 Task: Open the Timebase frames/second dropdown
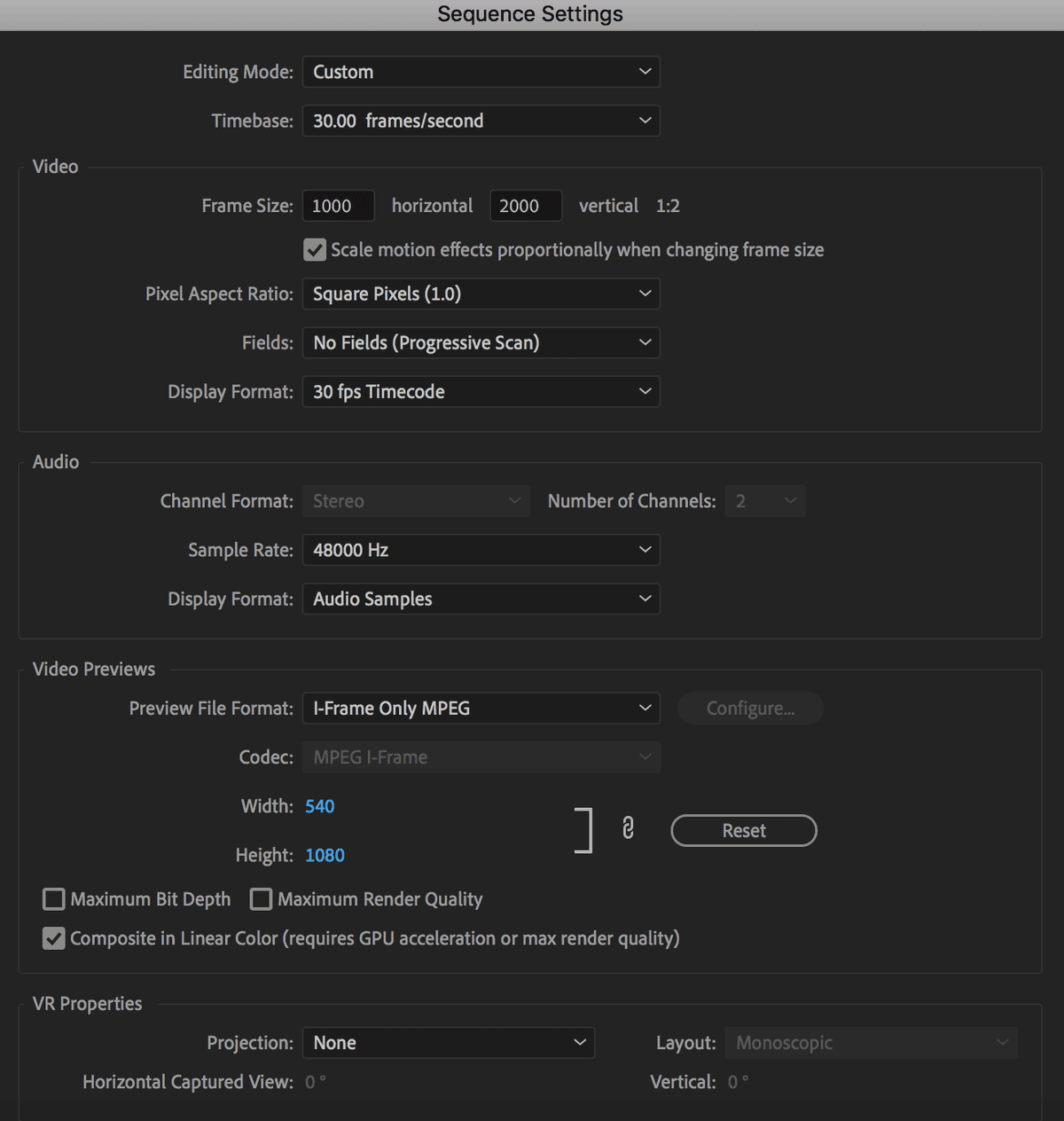coord(481,121)
